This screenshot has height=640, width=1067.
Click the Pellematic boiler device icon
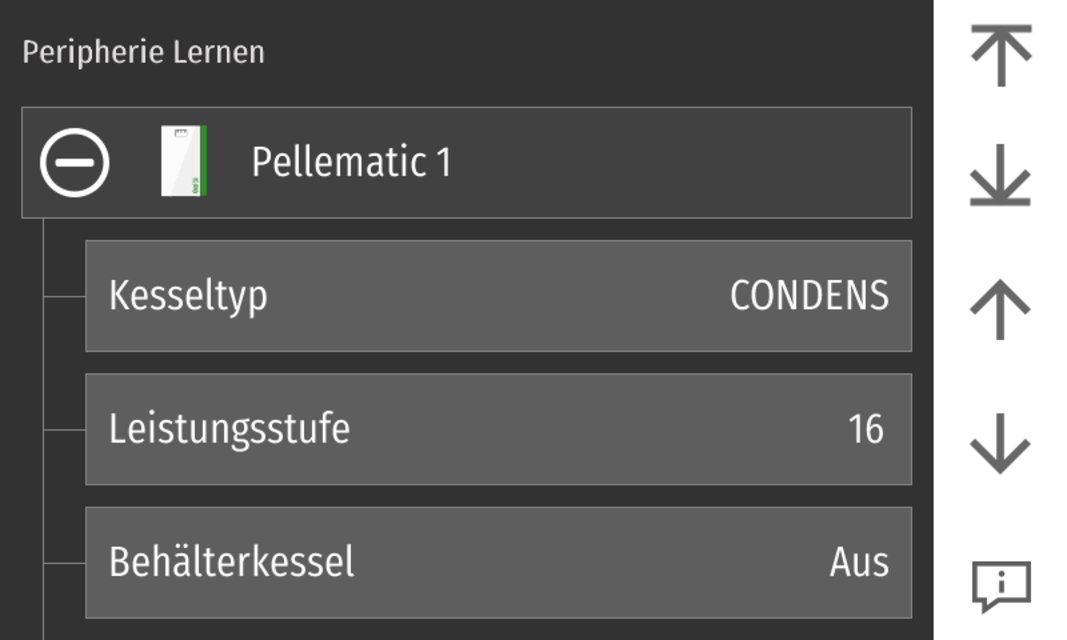point(185,162)
